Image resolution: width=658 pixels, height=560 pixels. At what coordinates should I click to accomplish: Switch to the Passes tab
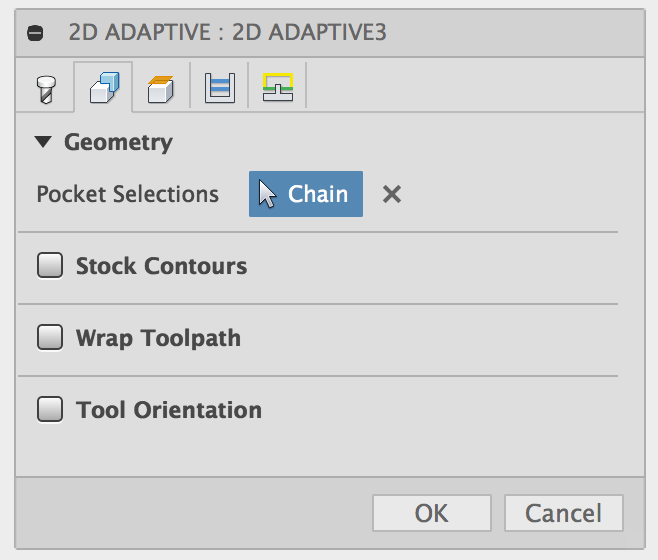pyautogui.click(x=219, y=88)
